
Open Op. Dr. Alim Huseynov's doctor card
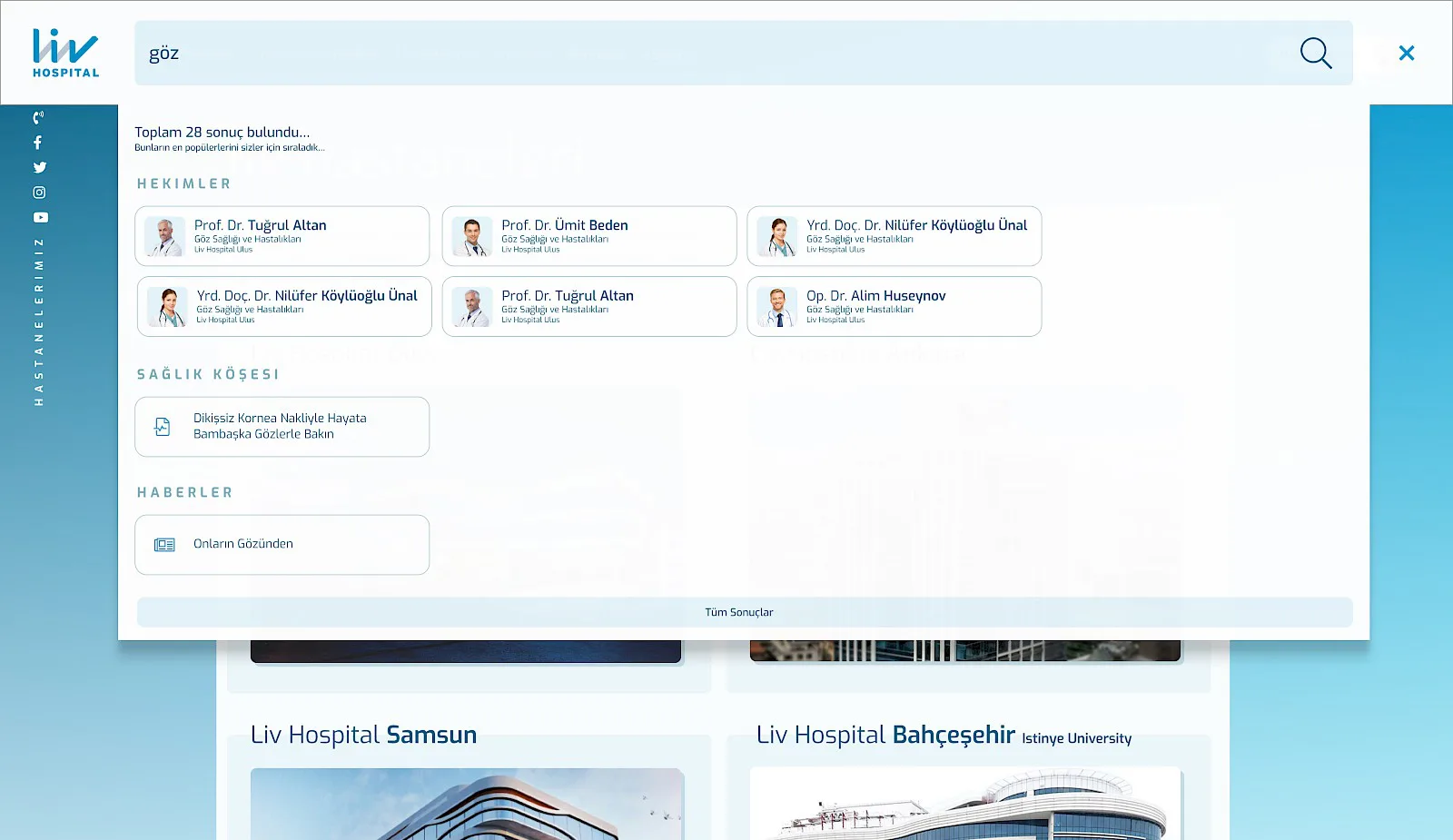point(895,307)
